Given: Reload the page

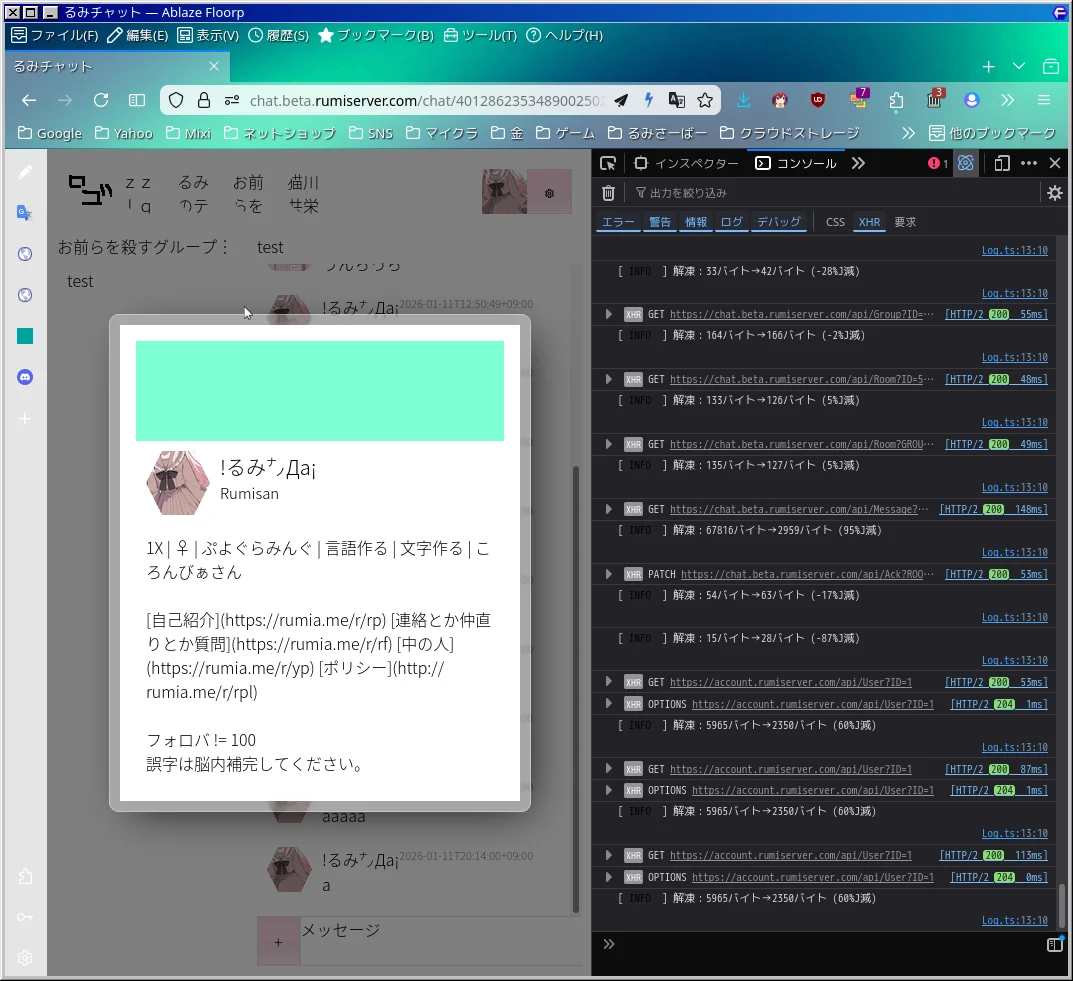Looking at the screenshot, I should [x=101, y=100].
